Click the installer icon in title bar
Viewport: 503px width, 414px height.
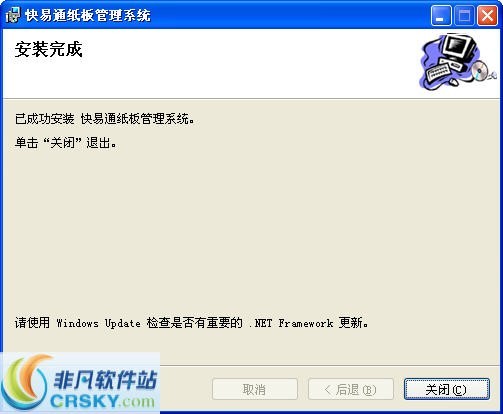13,15
